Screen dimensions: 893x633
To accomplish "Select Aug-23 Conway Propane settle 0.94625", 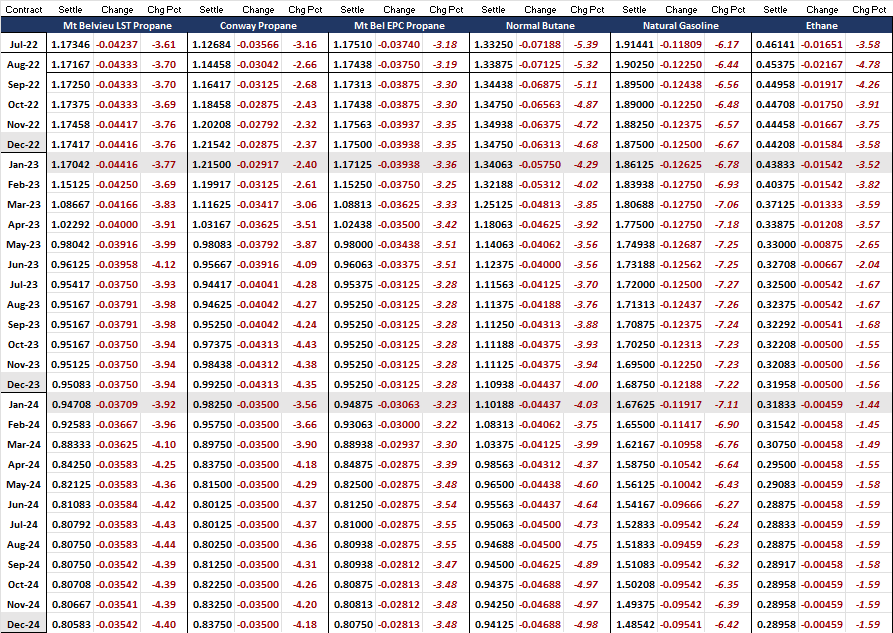I will (211, 305).
